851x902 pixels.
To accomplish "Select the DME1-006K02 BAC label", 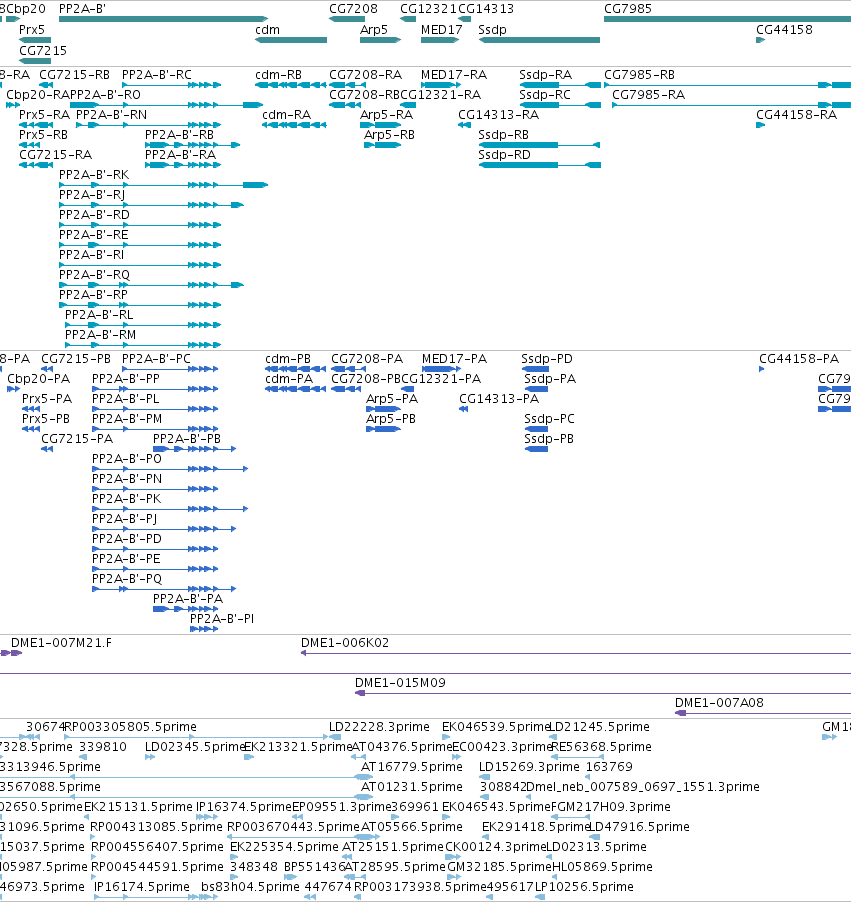I will (x=345, y=643).
